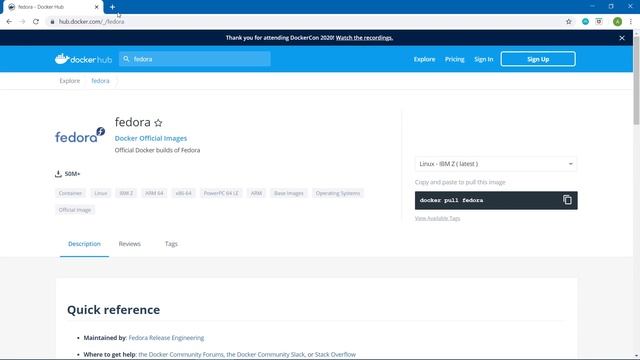This screenshot has height=360, width=640.
Task: Click View Available Tags link
Action: 437,218
